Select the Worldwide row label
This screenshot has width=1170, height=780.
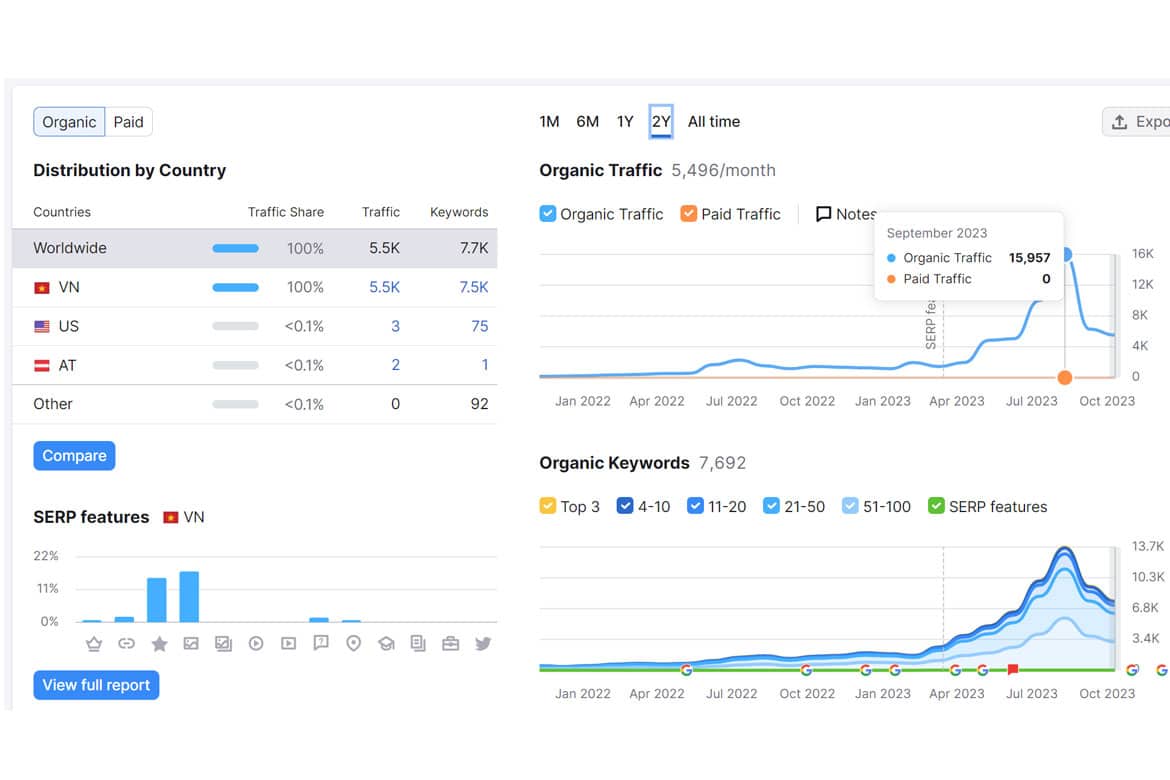70,248
